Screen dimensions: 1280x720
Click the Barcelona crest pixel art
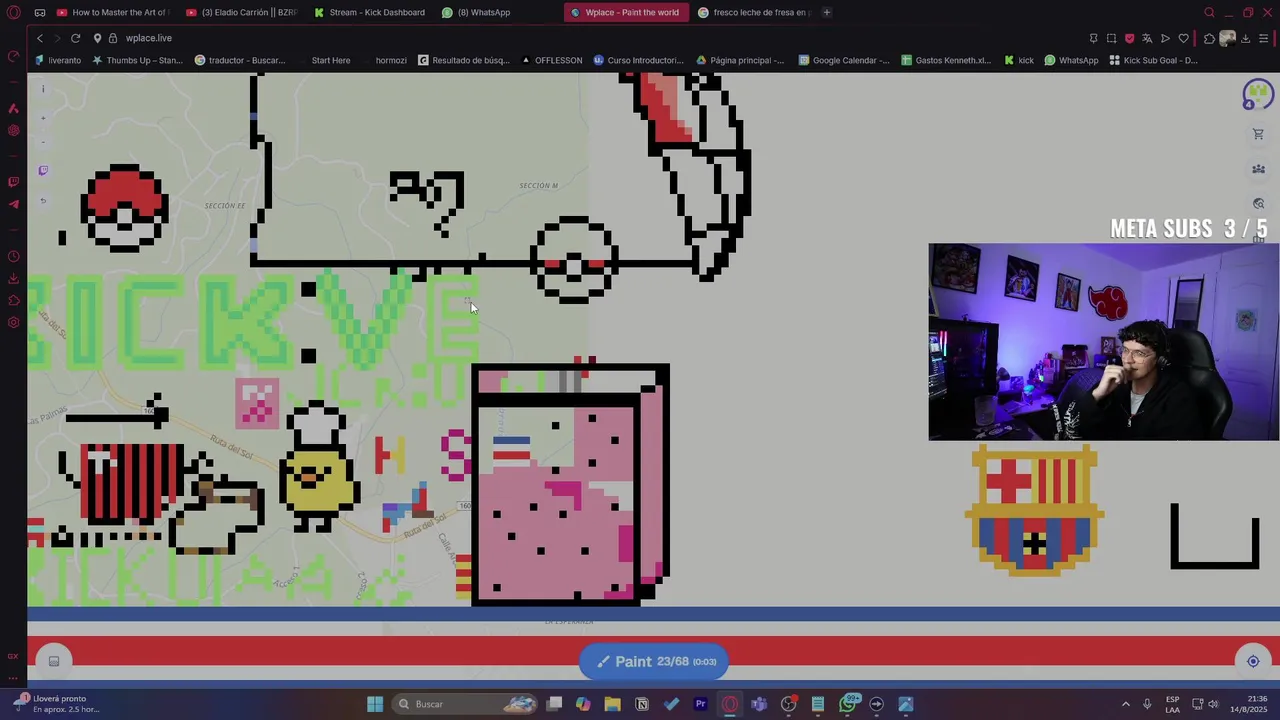(x=1034, y=510)
